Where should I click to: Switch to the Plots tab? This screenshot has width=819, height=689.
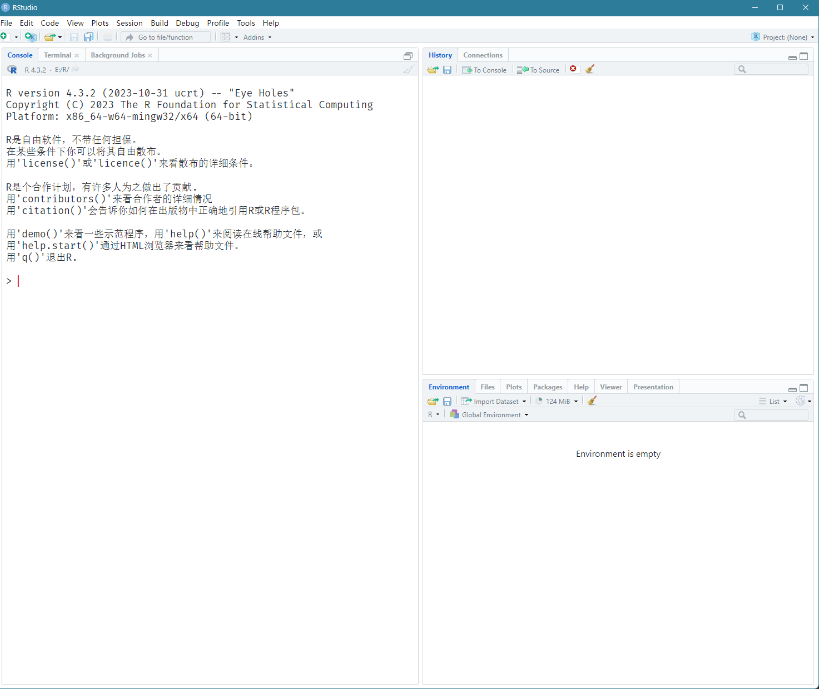click(514, 387)
